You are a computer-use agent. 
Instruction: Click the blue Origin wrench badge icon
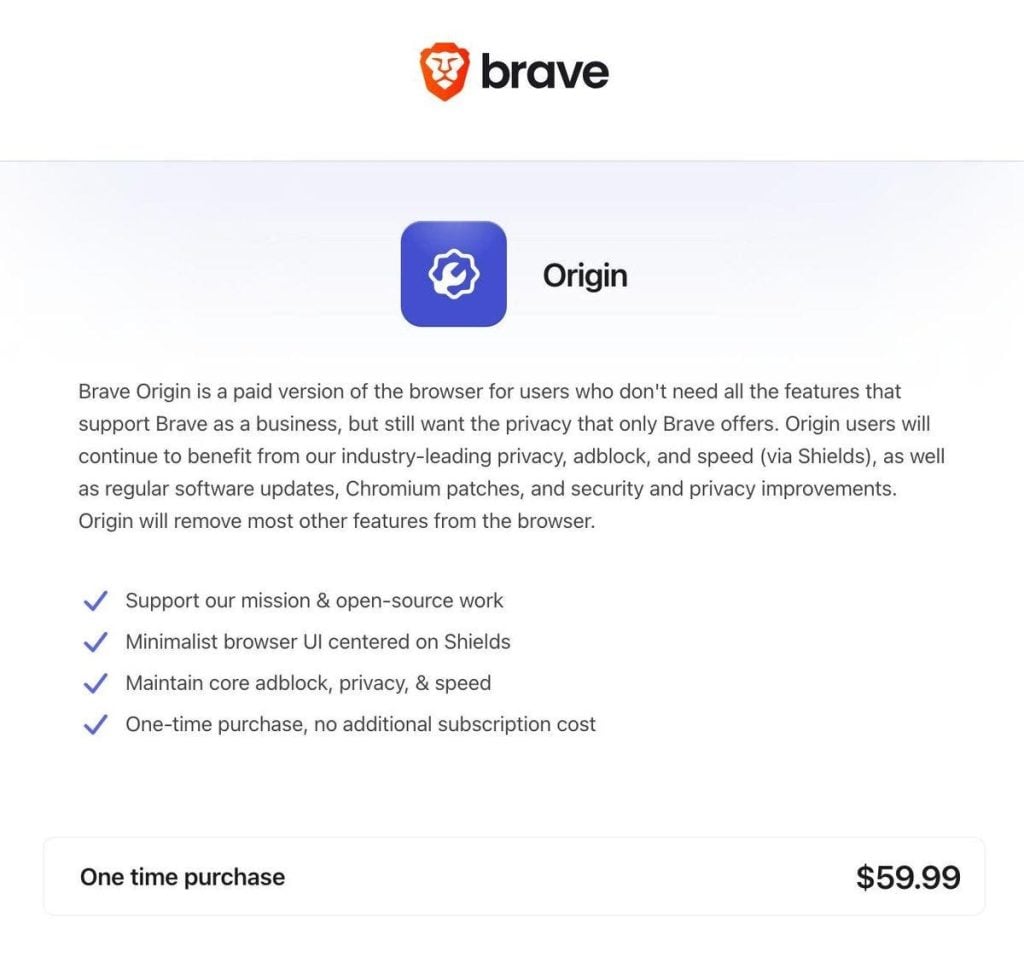[453, 274]
